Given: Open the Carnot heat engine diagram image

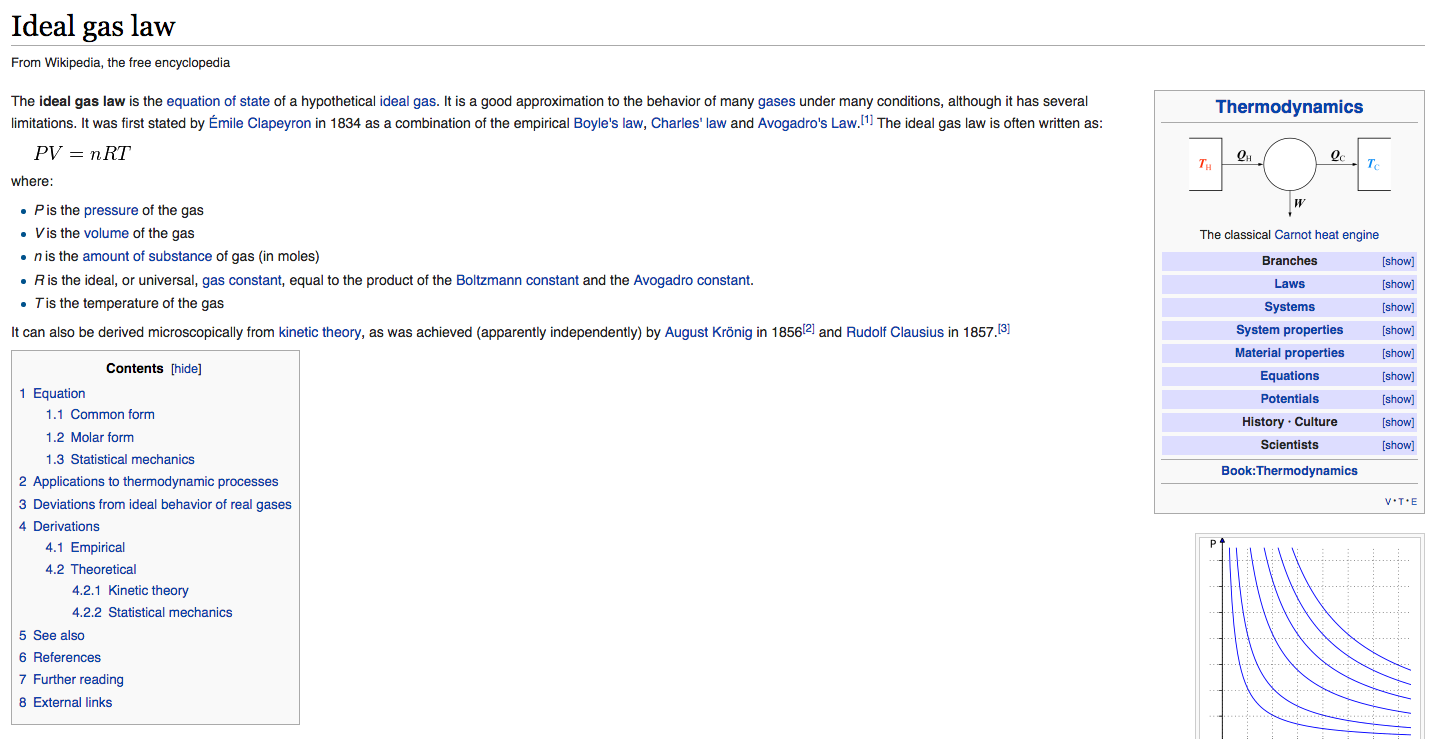Looking at the screenshot, I should point(1289,171).
